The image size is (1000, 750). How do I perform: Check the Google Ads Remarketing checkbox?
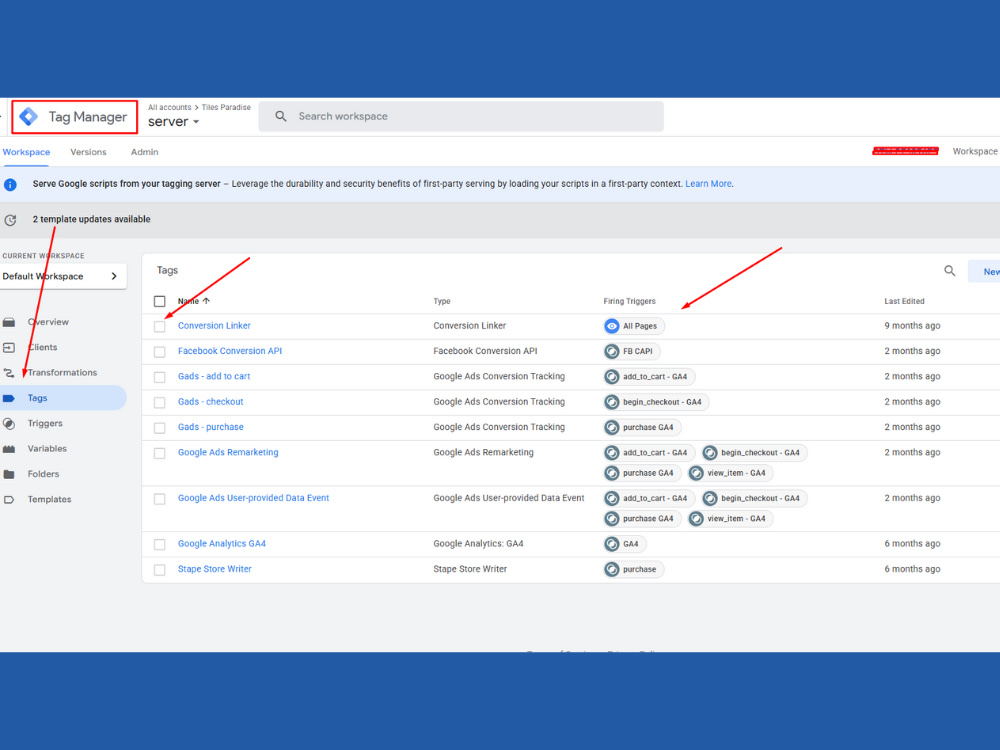pos(159,453)
